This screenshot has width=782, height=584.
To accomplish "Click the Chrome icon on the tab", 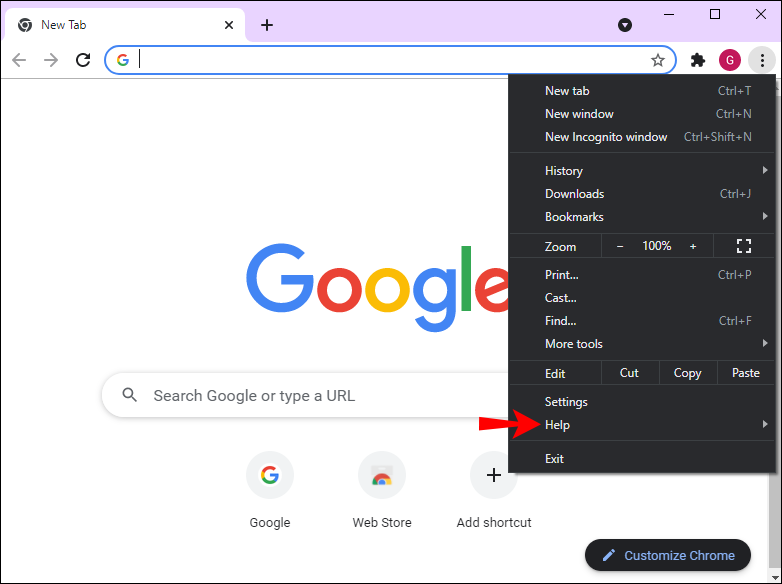I will click(25, 25).
